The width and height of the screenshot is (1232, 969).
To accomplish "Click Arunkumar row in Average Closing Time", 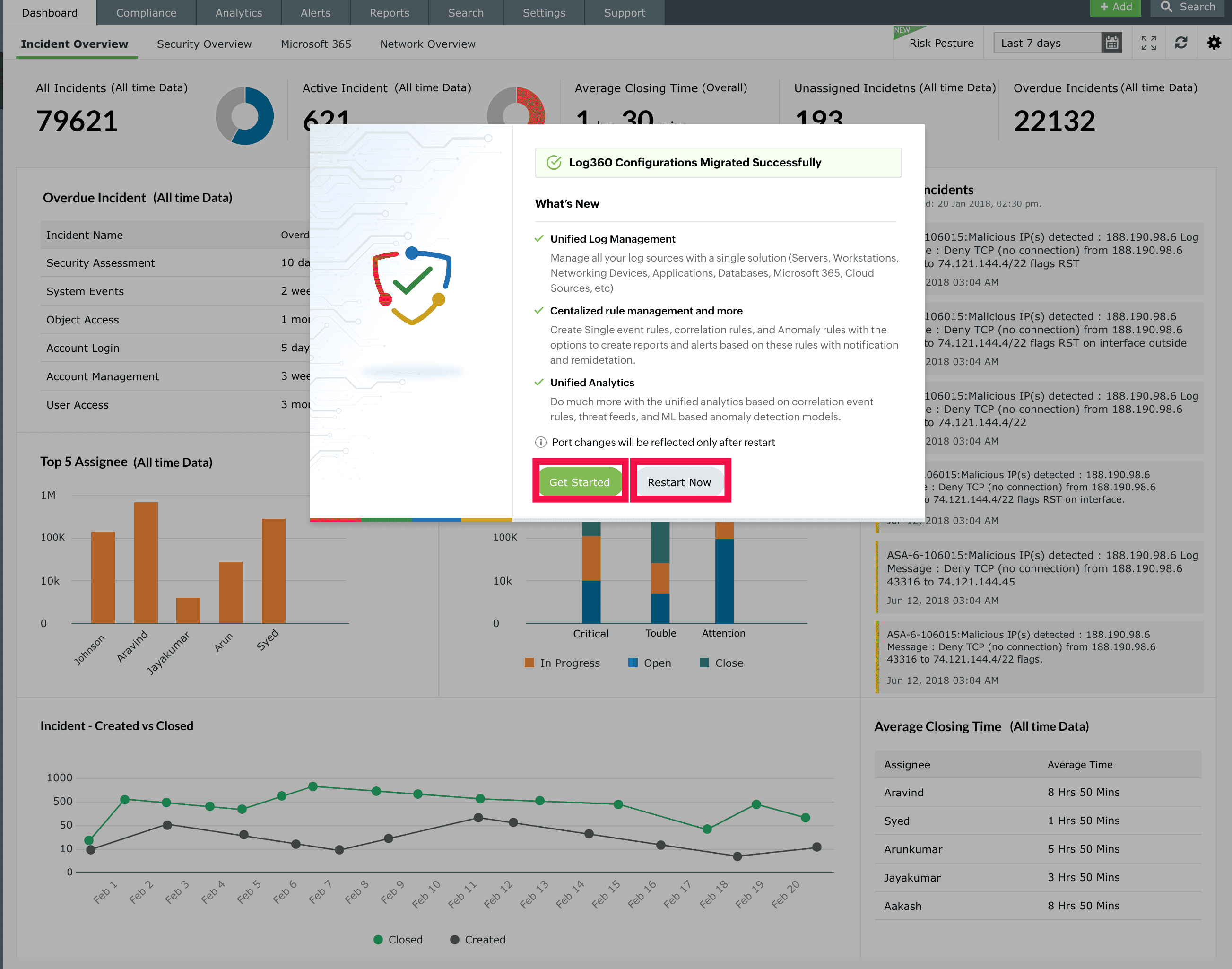I will coord(1038,849).
